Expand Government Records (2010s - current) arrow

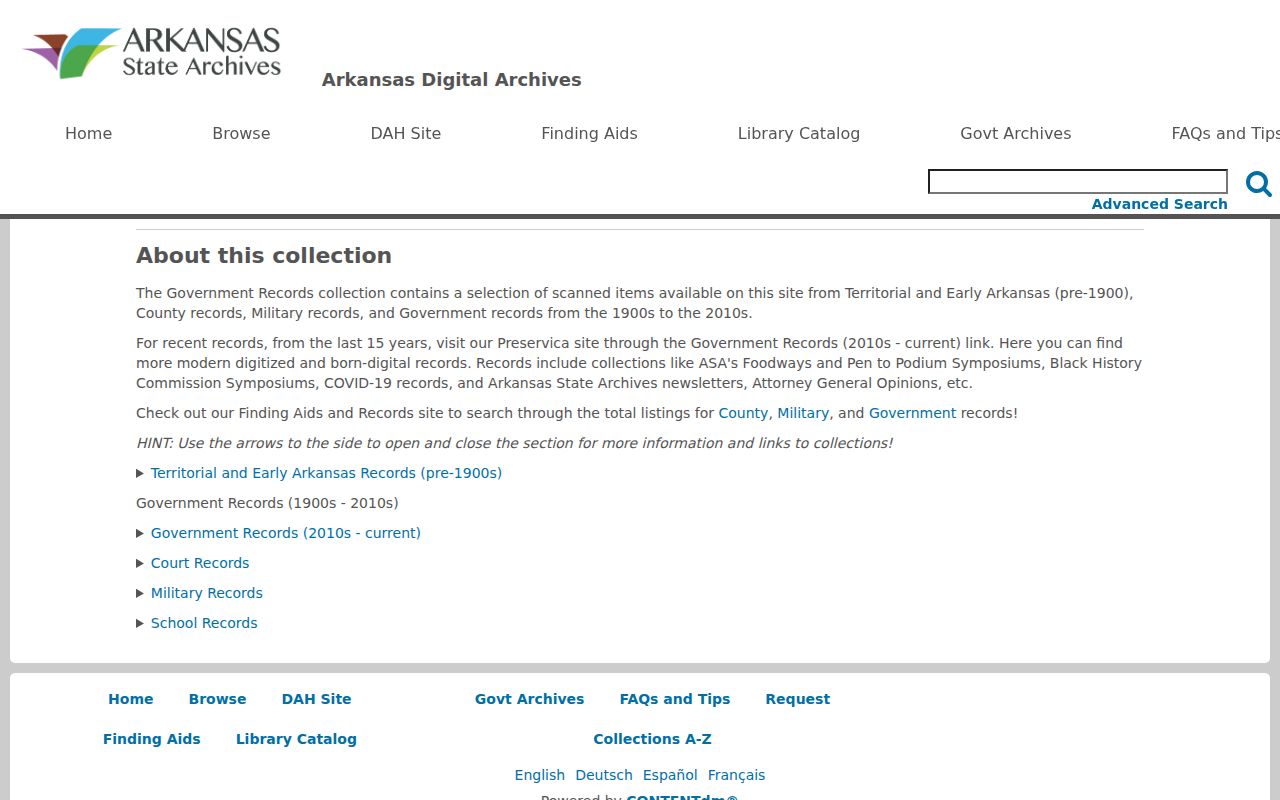(141, 533)
